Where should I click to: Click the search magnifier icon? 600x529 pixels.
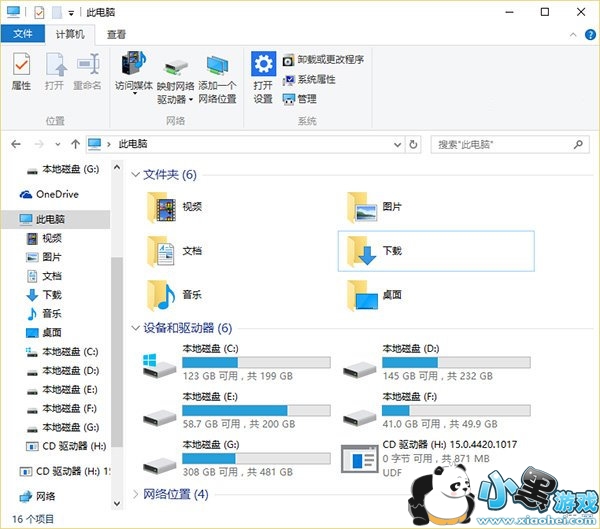(x=579, y=144)
